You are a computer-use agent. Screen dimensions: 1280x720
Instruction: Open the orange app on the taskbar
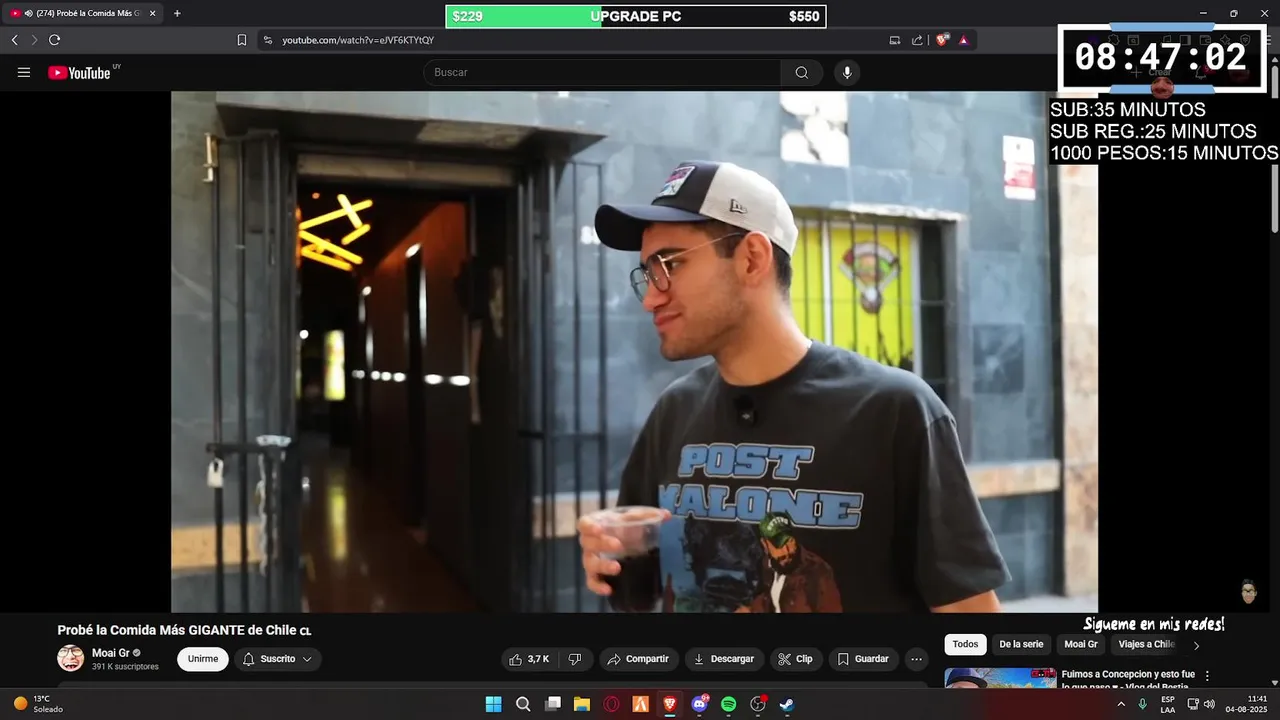[x=641, y=704]
